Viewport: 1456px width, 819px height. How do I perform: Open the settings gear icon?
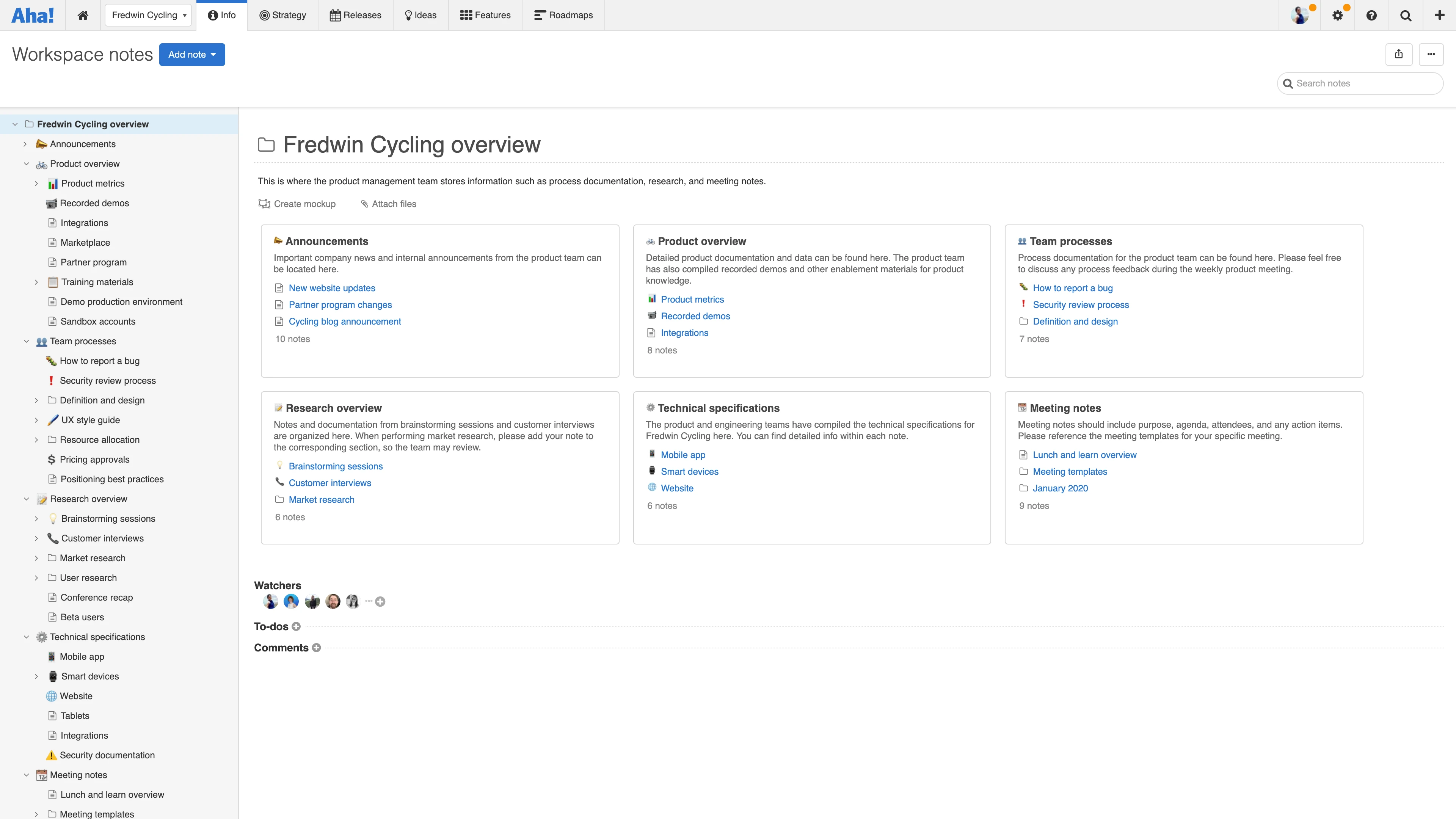(x=1337, y=15)
